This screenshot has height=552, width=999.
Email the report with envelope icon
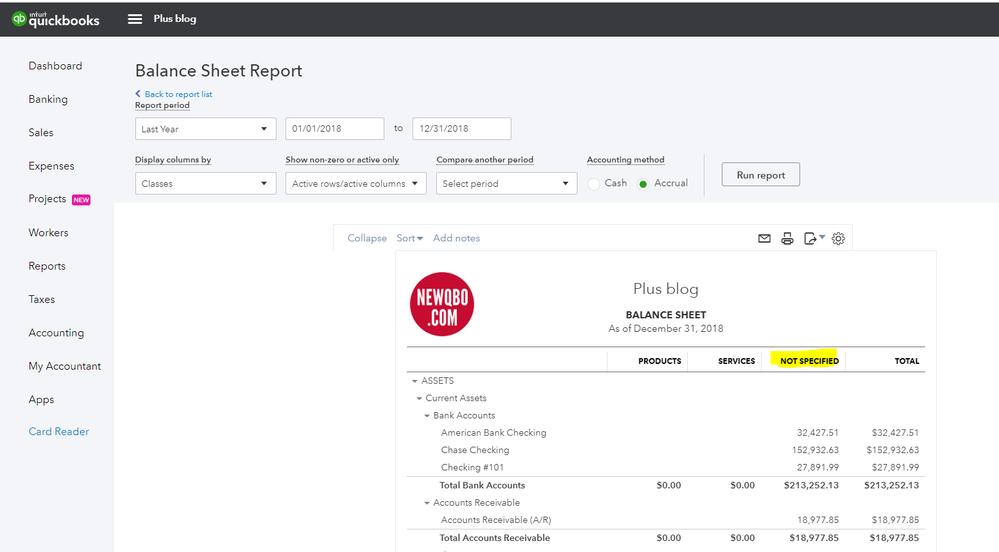pos(765,238)
